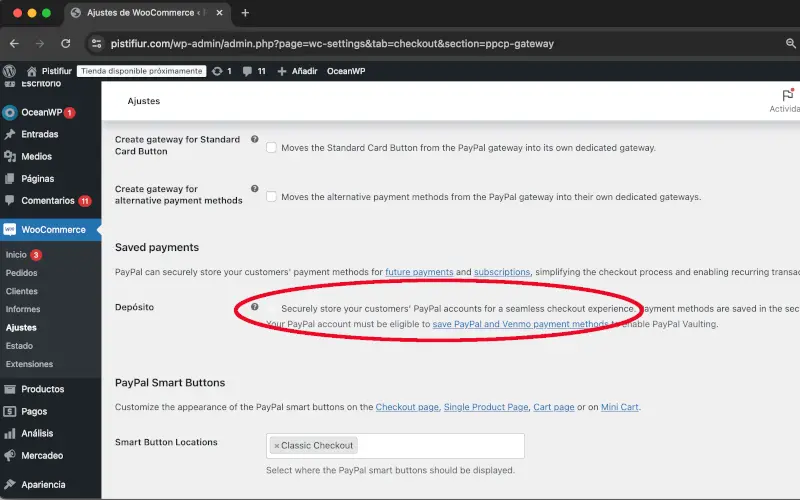800x500 pixels.
Task: Click the Añadir plus item
Action: [x=297, y=71]
